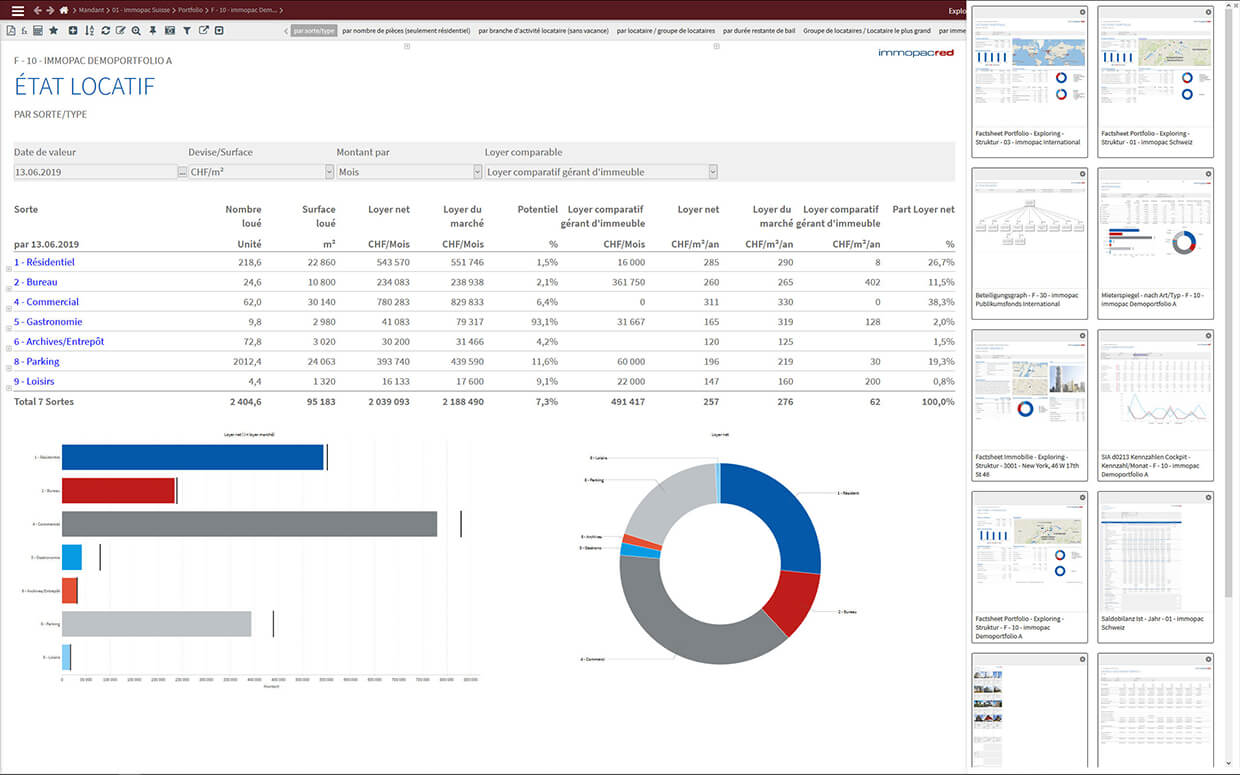The height and width of the screenshot is (775, 1240).
Task: Open date picker beside 13.06.2019
Action: pos(182,172)
